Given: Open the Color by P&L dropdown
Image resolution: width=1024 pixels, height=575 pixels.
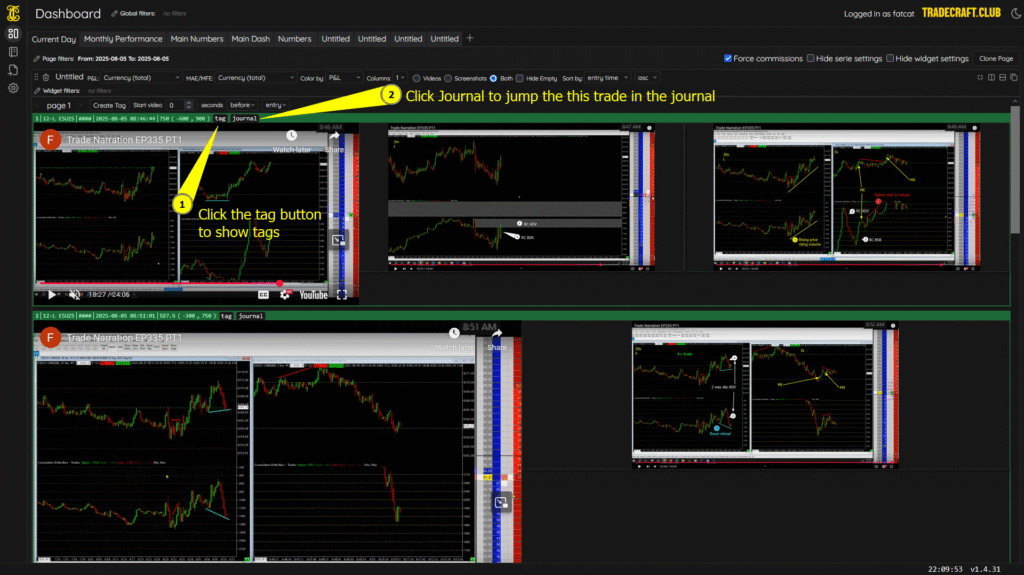Looking at the screenshot, I should point(344,78).
